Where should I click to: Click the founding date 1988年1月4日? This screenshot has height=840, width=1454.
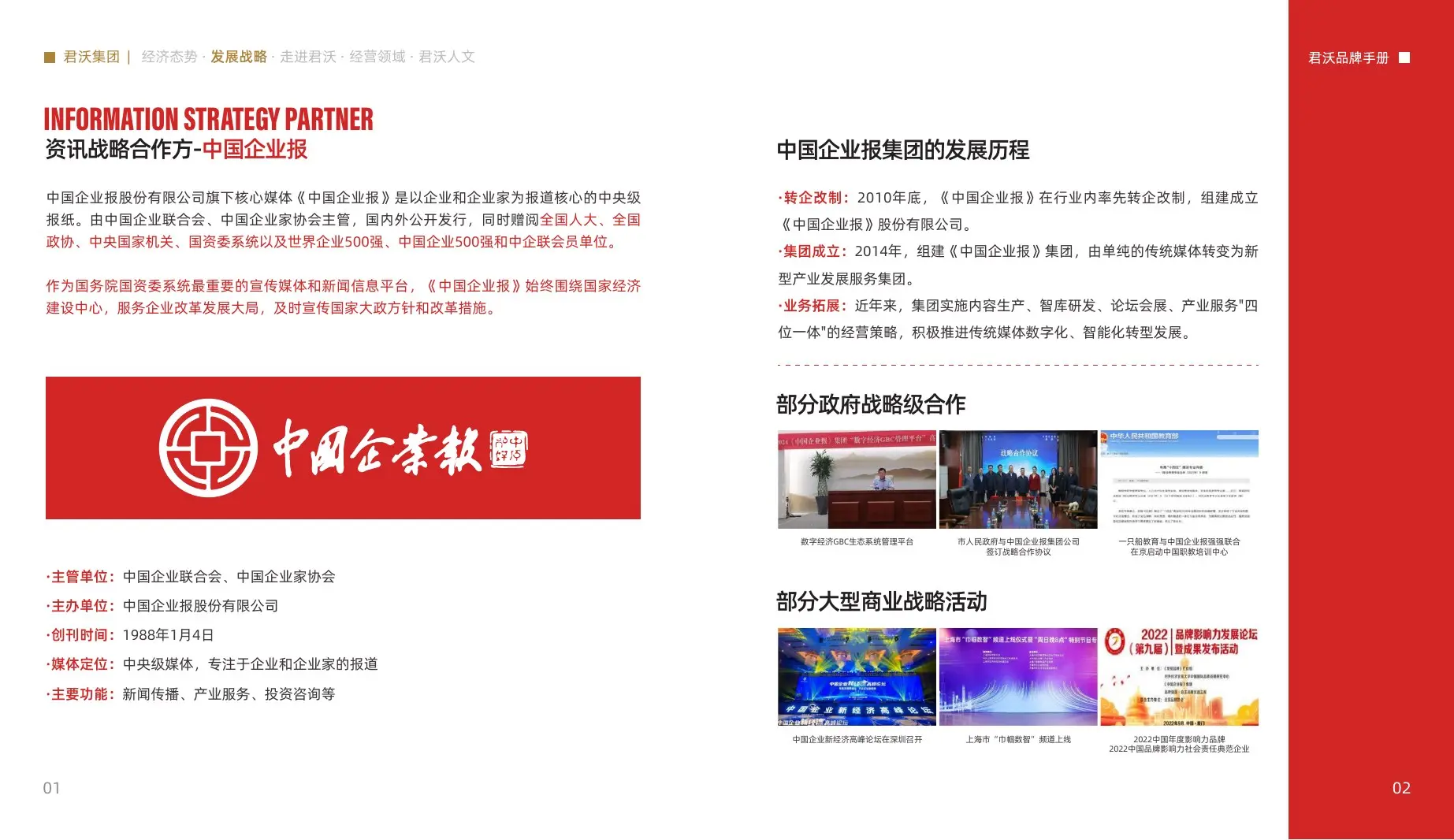click(169, 635)
